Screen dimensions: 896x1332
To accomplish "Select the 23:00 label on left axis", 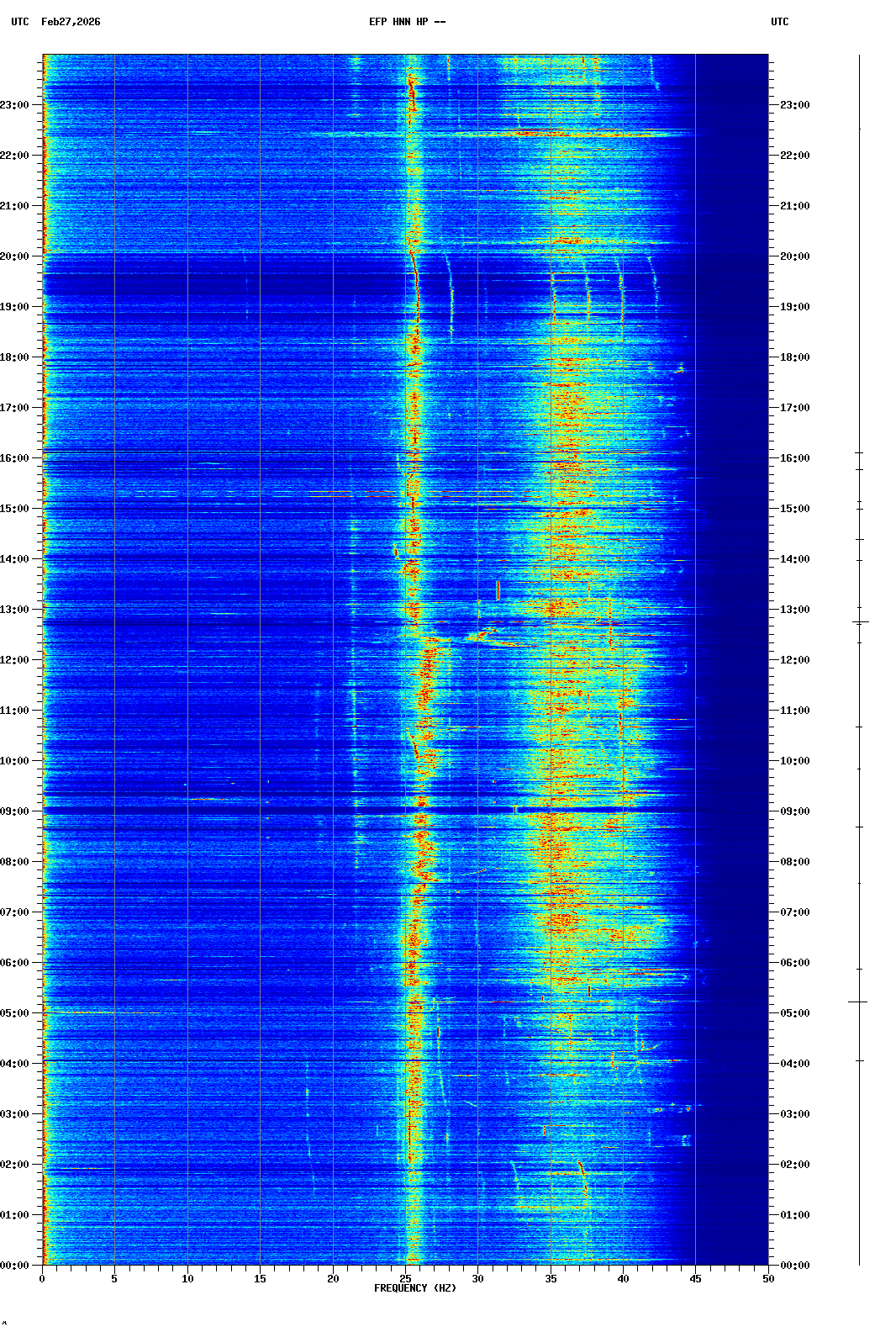I will [16, 105].
